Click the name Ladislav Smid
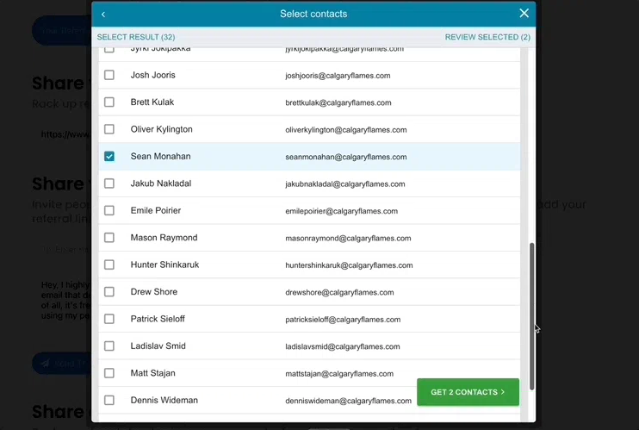 pyautogui.click(x=158, y=346)
